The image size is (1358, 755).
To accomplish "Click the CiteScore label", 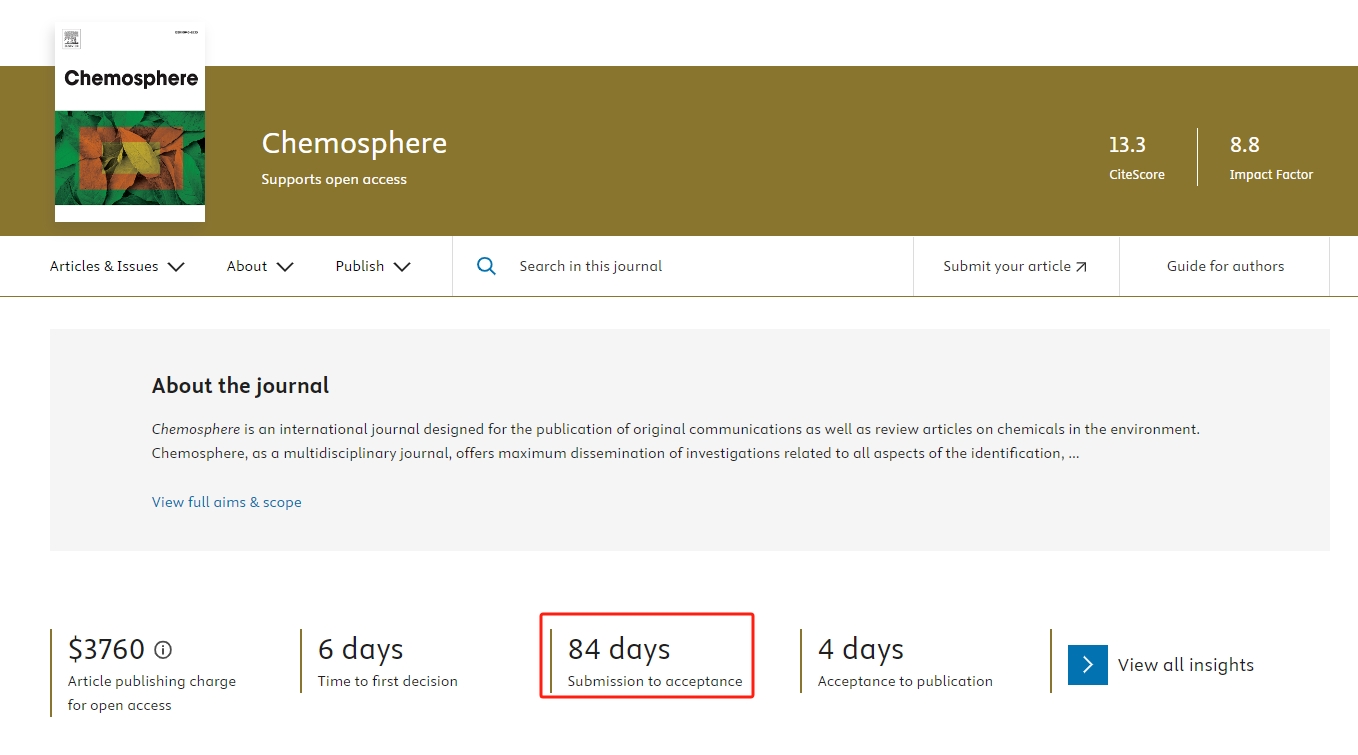I will pyautogui.click(x=1137, y=174).
